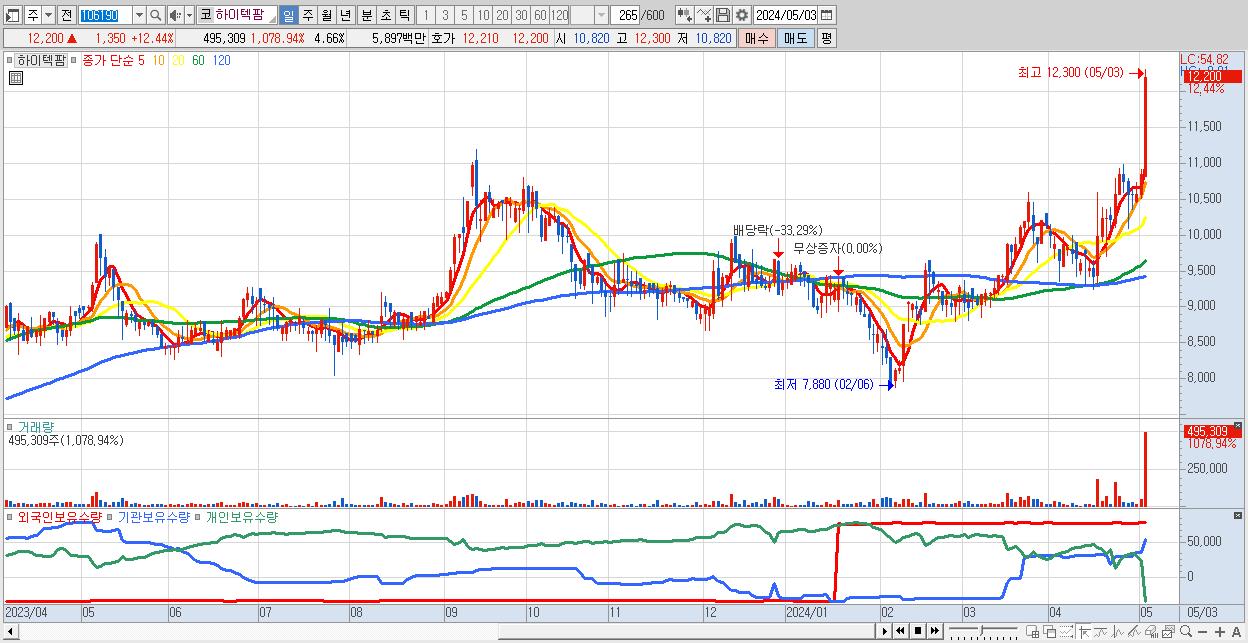Click the small right arrow scroll button
Image resolution: width=1248 pixels, height=643 pixels.
(x=884, y=631)
